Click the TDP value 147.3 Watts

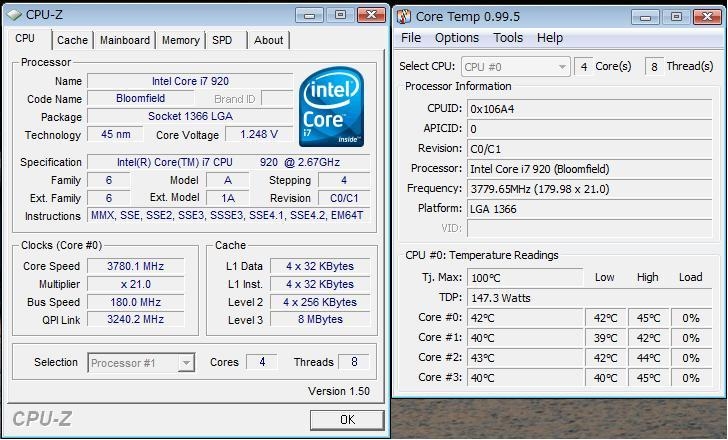590,298
